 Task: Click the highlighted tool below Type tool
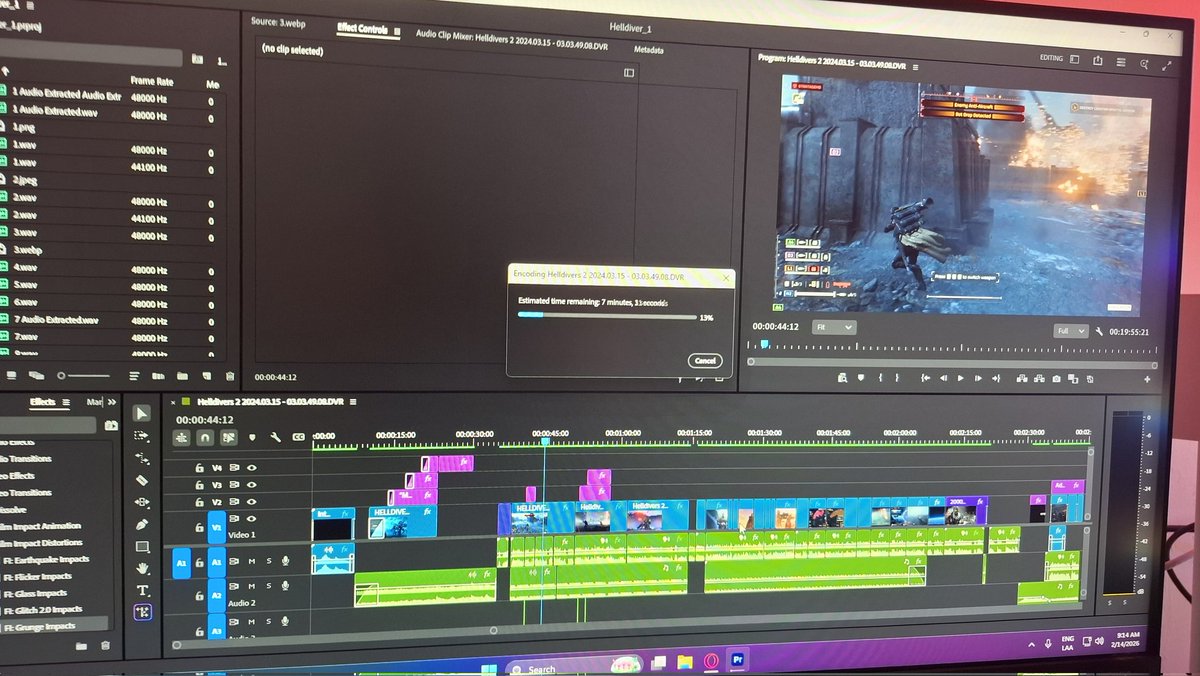pyautogui.click(x=142, y=612)
